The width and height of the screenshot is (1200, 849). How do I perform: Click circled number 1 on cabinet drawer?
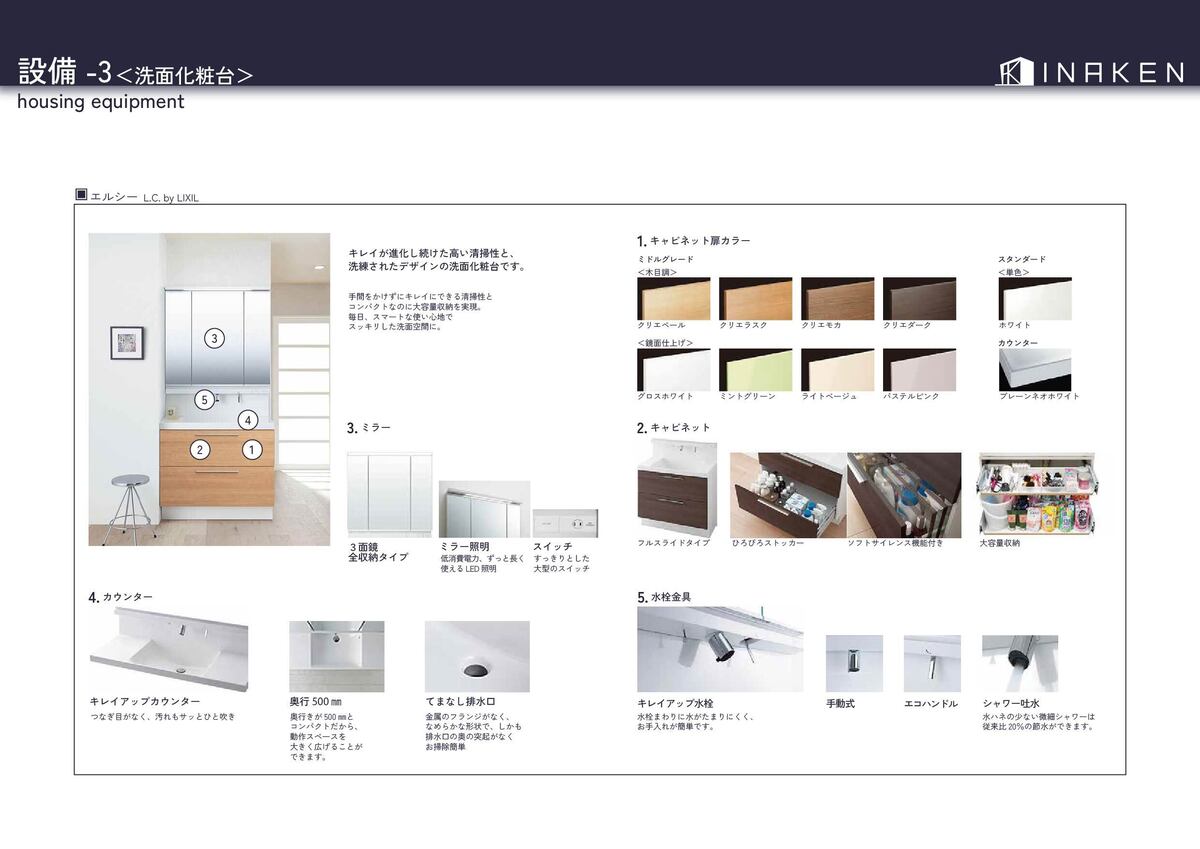coord(252,450)
